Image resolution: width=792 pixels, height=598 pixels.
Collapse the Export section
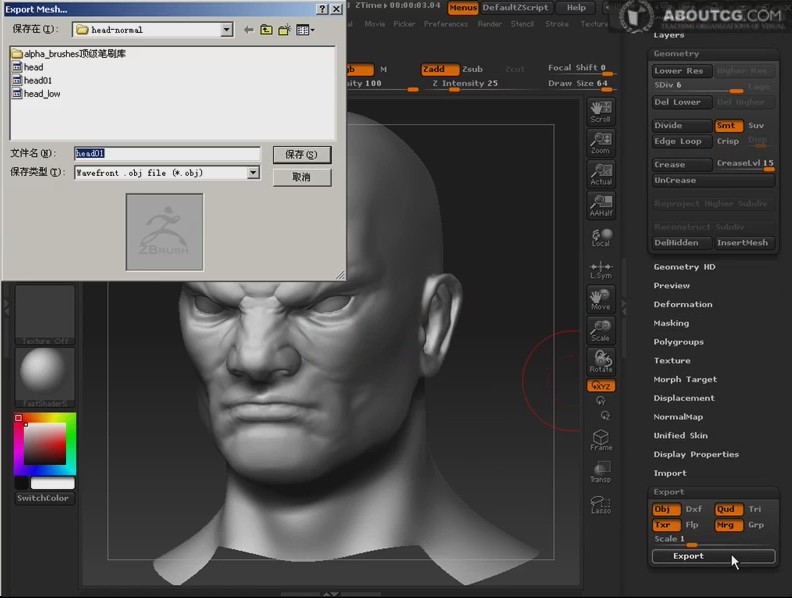669,492
